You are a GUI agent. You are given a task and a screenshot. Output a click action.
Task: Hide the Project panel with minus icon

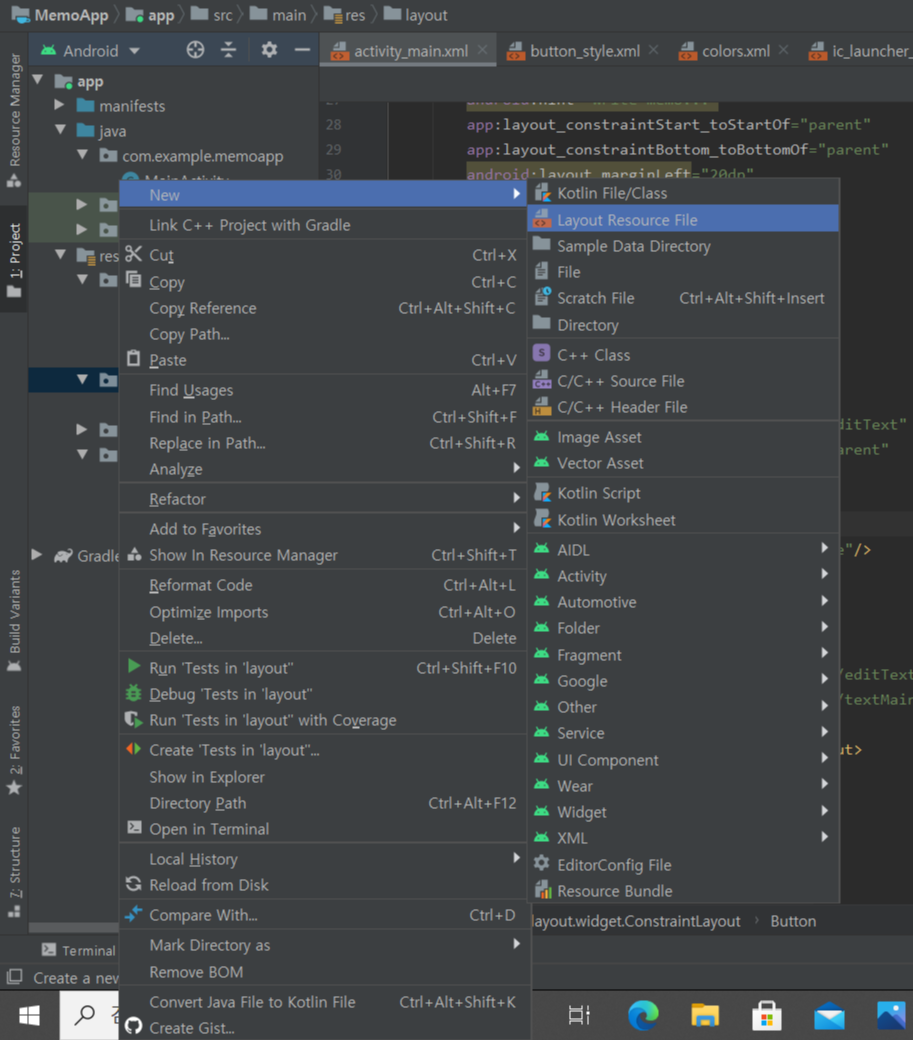302,50
